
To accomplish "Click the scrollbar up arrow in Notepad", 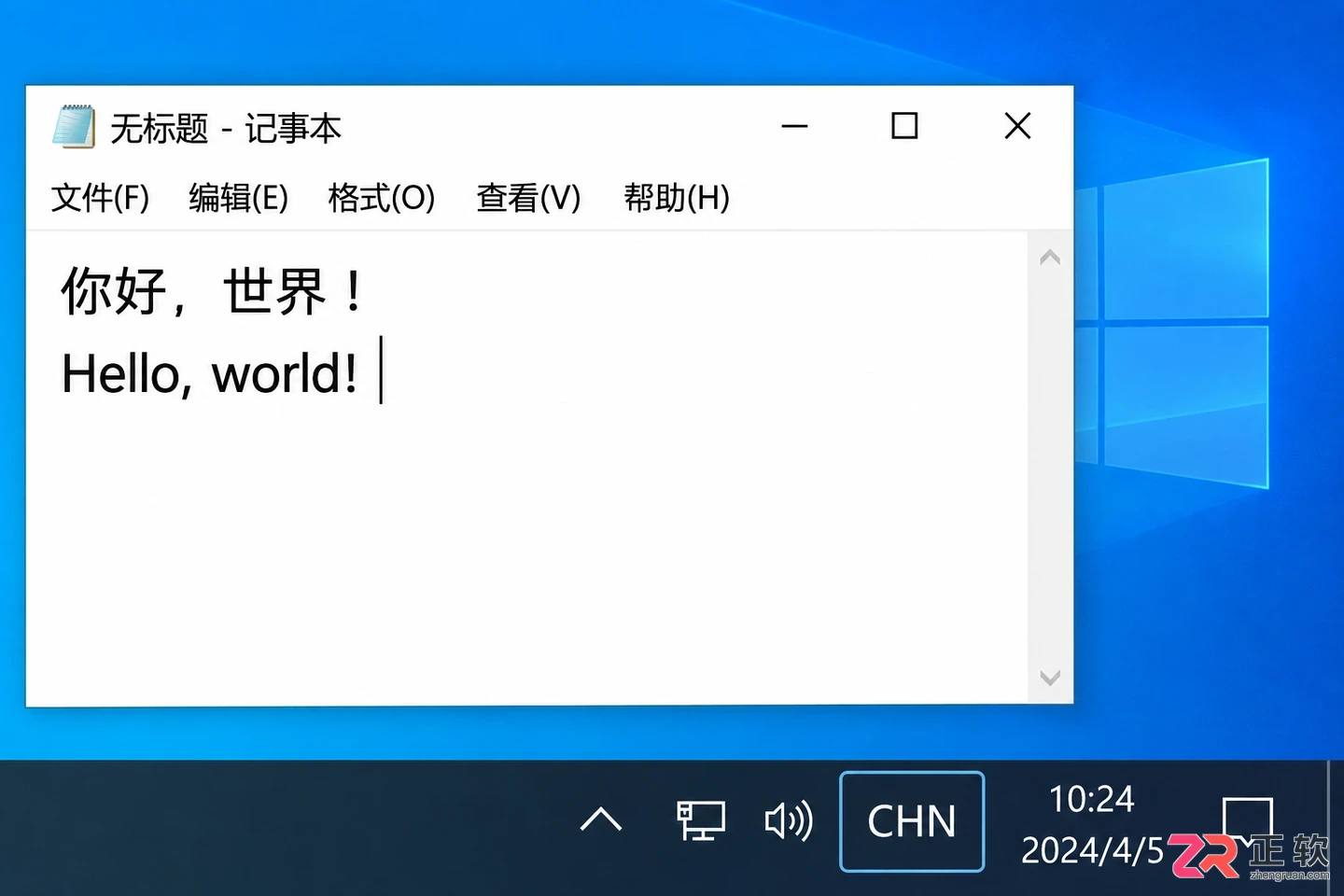I will tap(1050, 257).
